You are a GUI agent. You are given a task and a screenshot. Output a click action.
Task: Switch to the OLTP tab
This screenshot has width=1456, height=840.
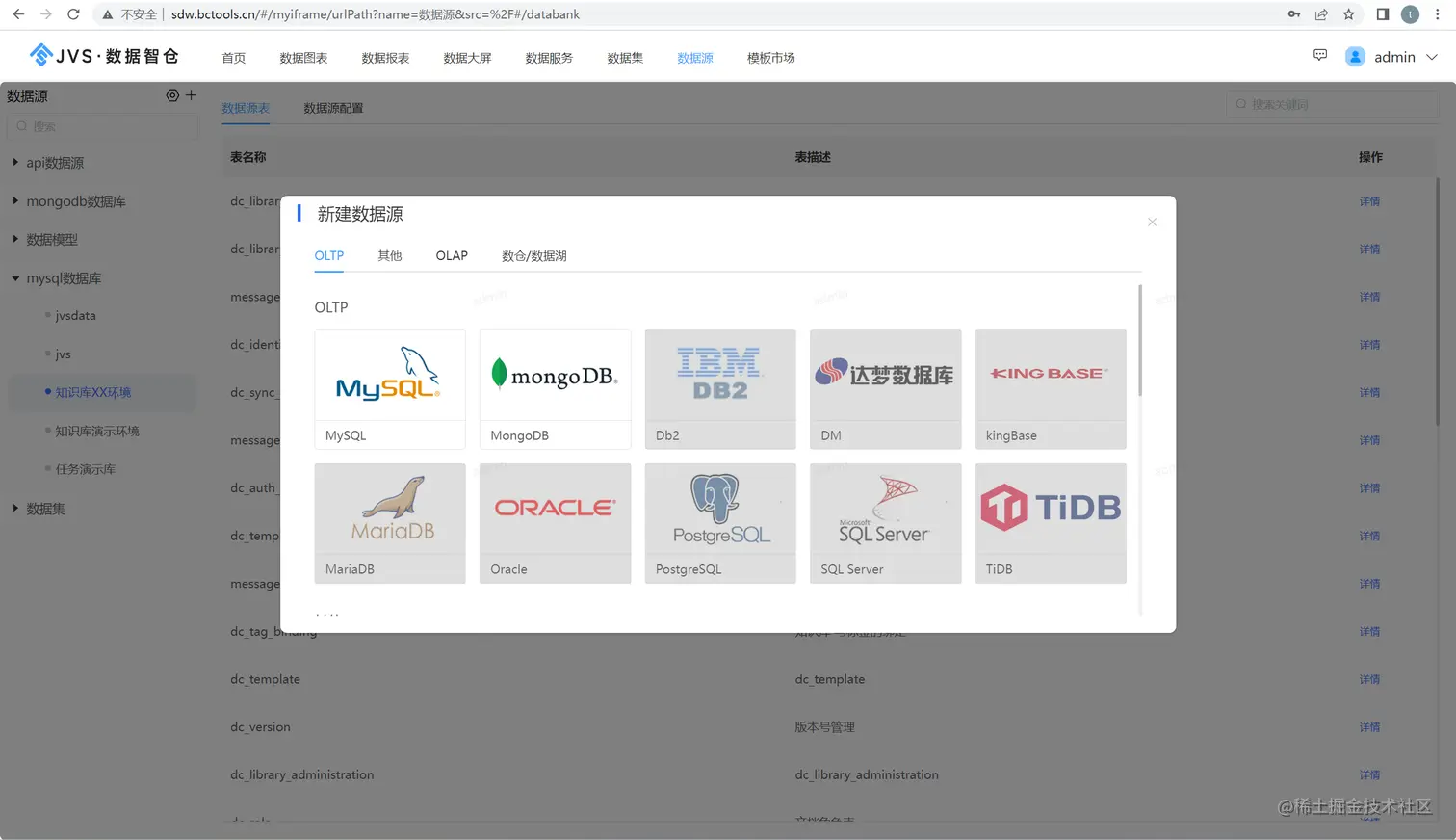329,255
